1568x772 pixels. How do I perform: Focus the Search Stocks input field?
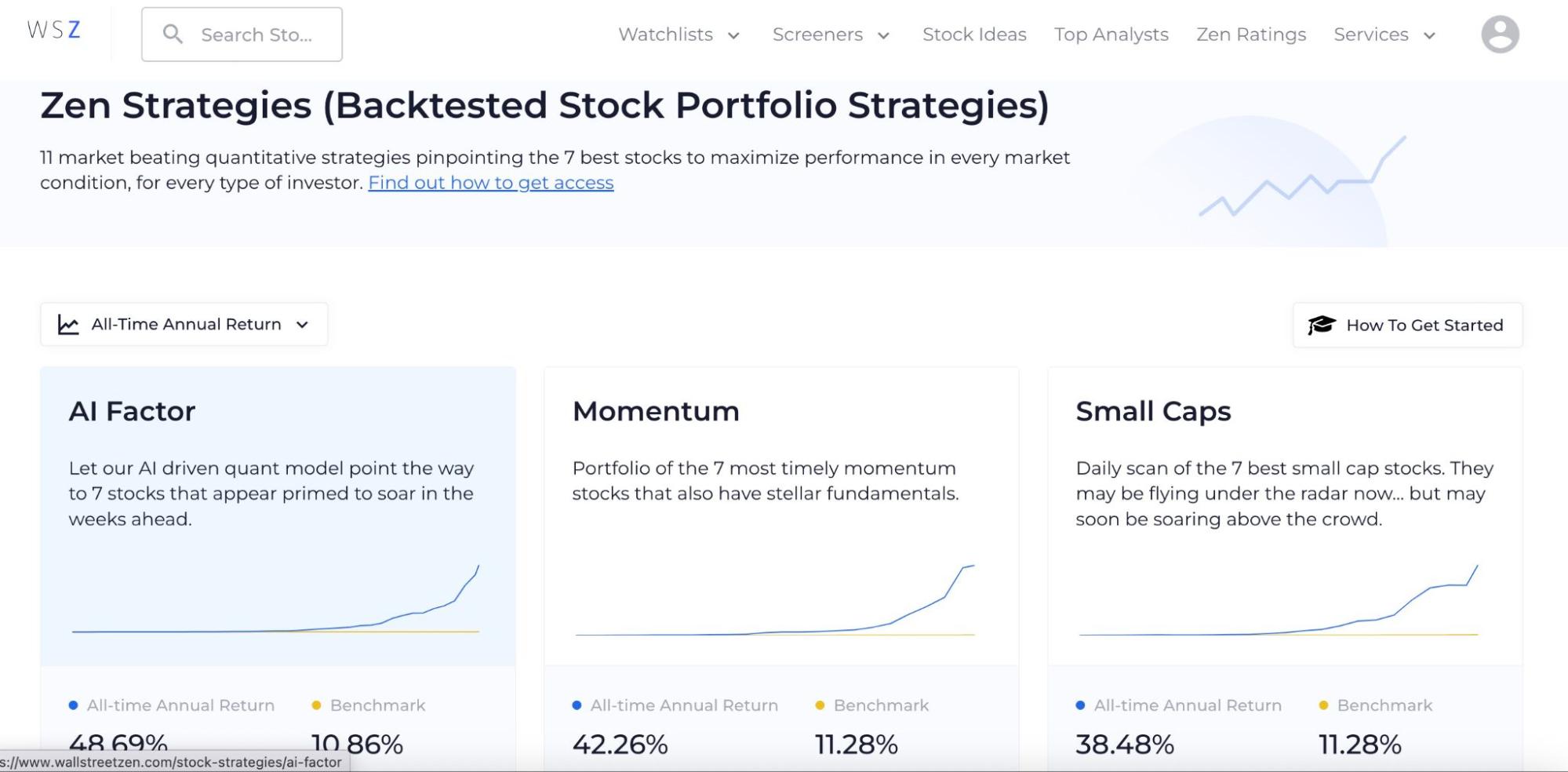click(256, 35)
